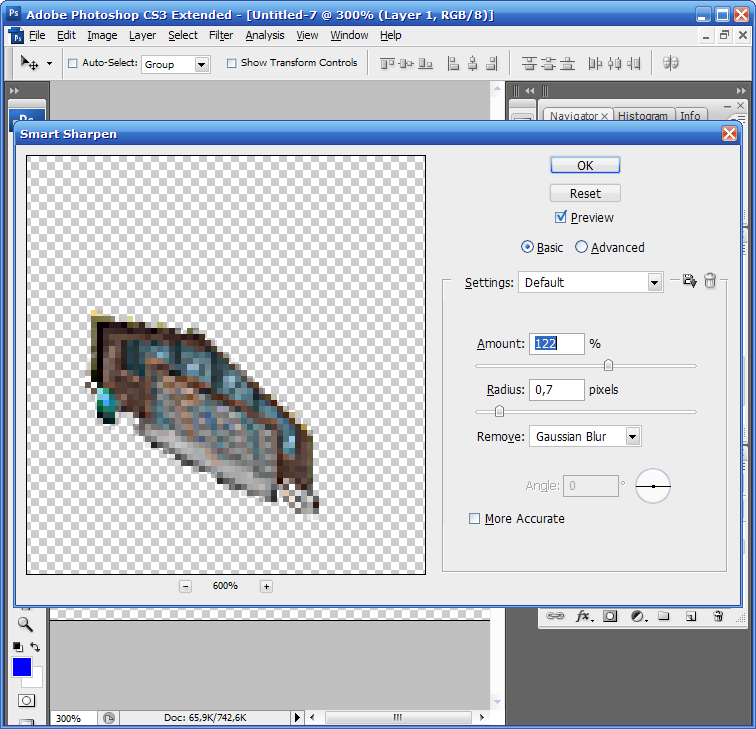
Task: Zoom in preview with plus button
Action: coord(266,586)
